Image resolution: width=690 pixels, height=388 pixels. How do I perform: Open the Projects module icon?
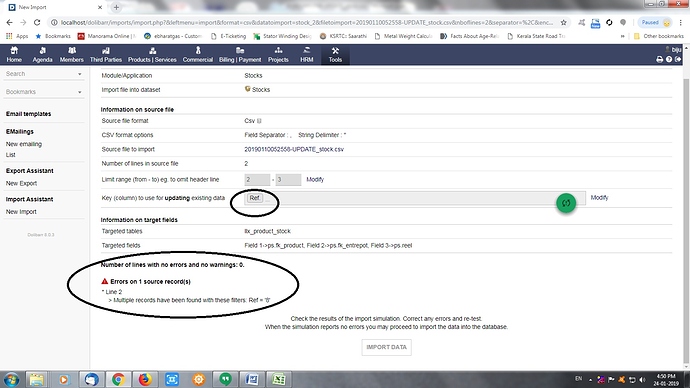278,51
